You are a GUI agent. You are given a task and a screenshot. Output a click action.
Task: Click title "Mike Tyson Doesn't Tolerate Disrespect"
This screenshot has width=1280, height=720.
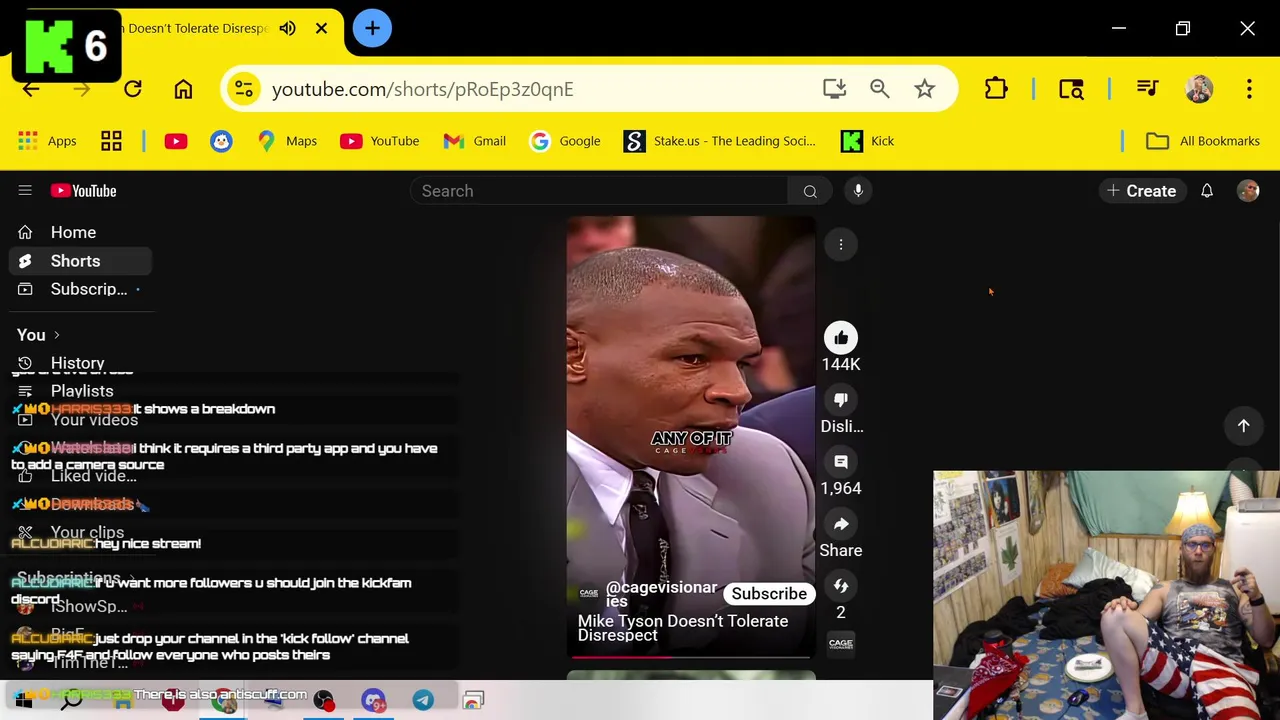(683, 628)
